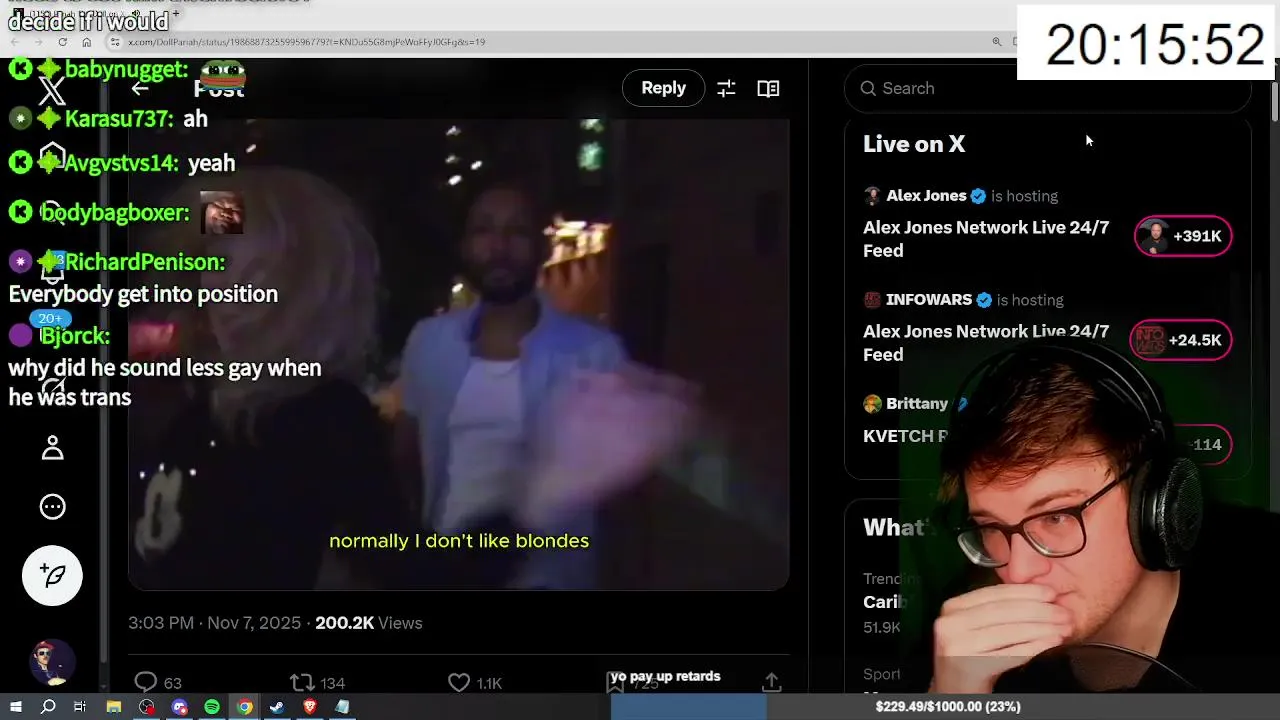Share the post via upload arrow icon
The image size is (1280, 720).
click(x=771, y=682)
